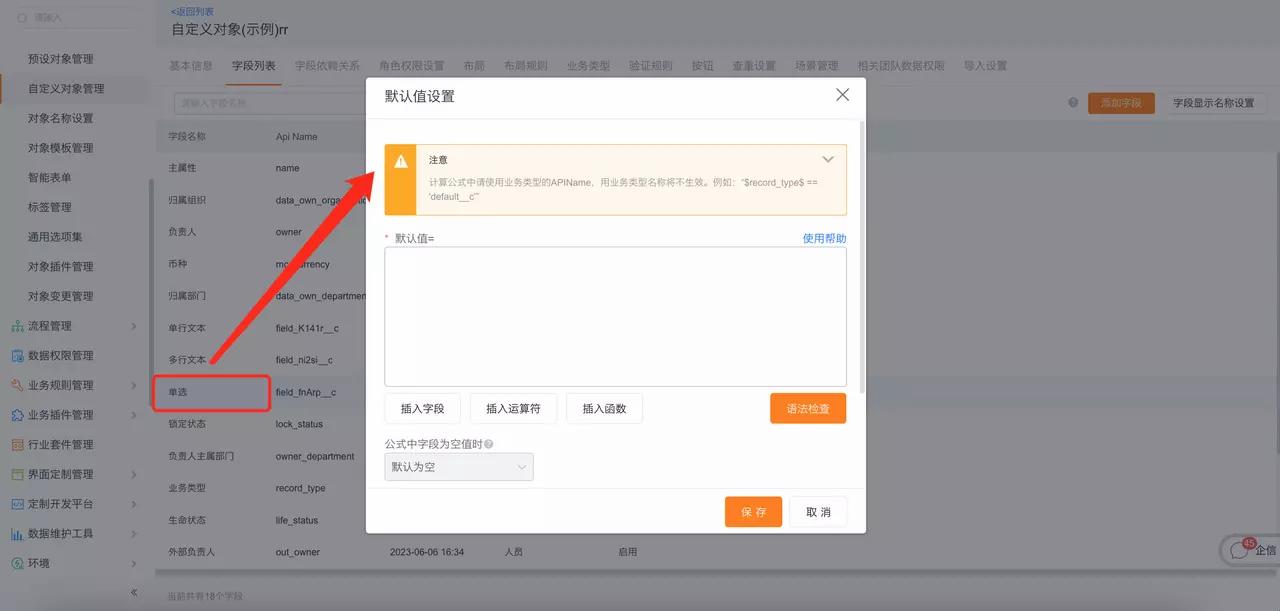Open 对象名称设置 in sidebar
The height and width of the screenshot is (611, 1280).
[60, 118]
